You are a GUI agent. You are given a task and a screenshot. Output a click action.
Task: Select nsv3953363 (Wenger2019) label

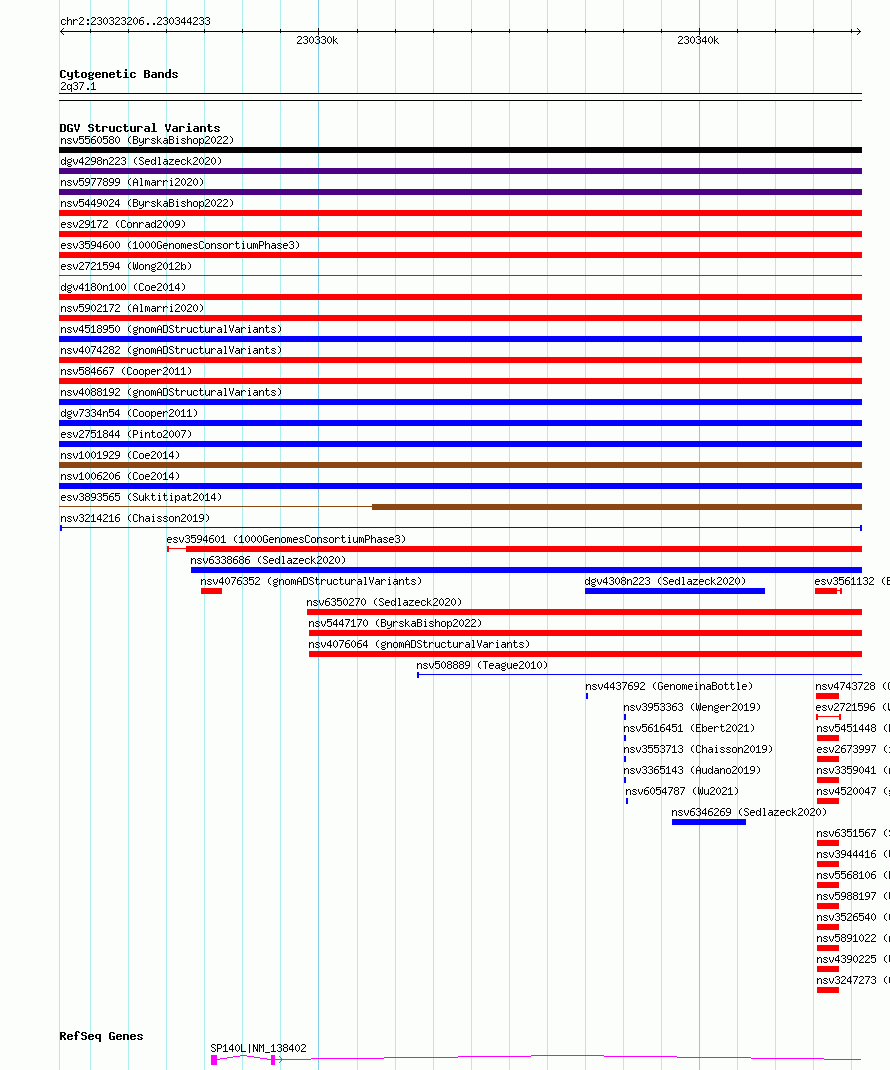[x=692, y=708]
